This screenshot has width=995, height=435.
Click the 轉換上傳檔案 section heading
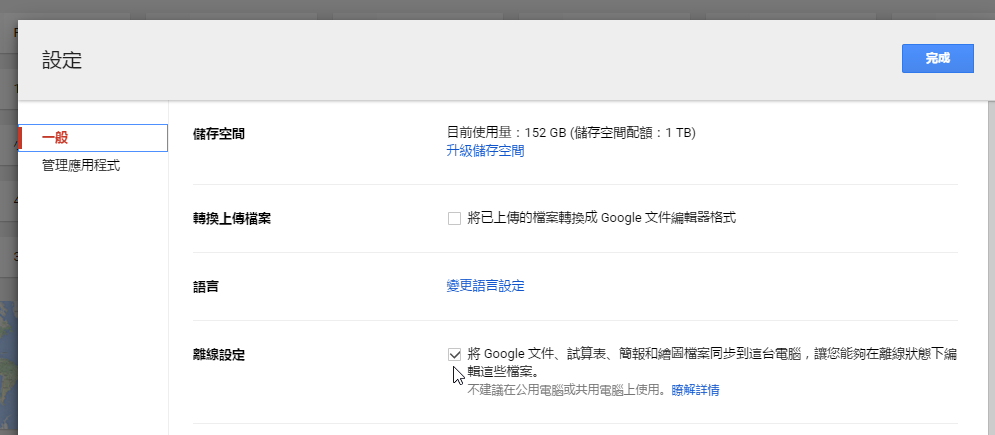232,218
